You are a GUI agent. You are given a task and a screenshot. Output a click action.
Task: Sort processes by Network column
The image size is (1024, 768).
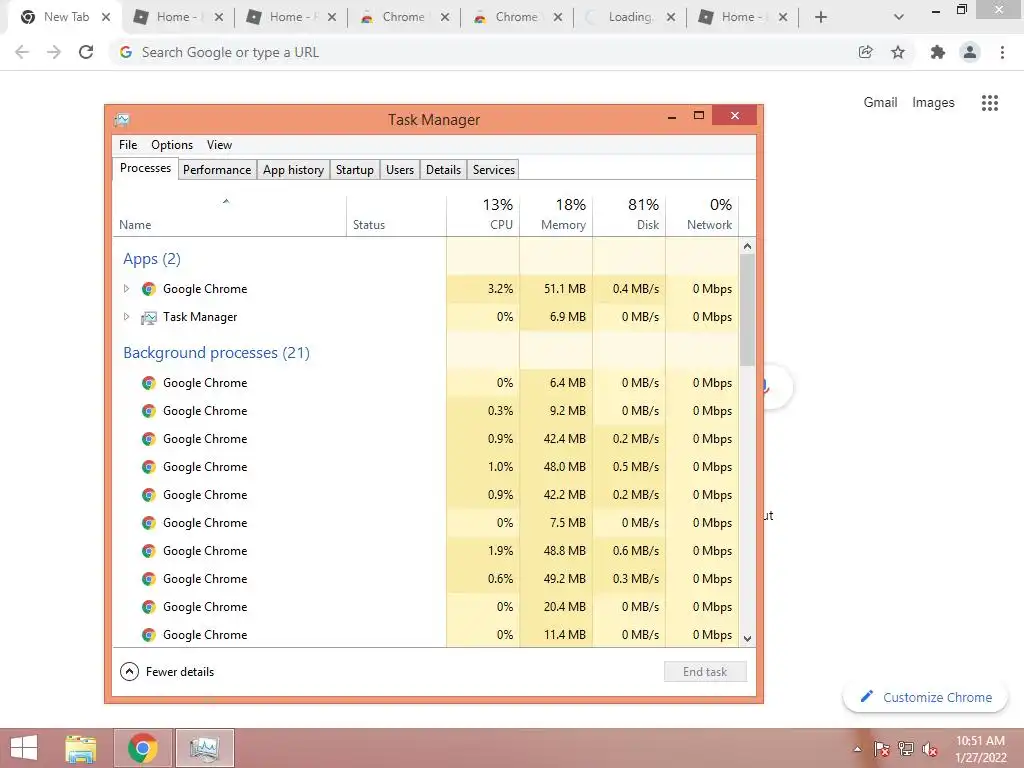pos(703,215)
